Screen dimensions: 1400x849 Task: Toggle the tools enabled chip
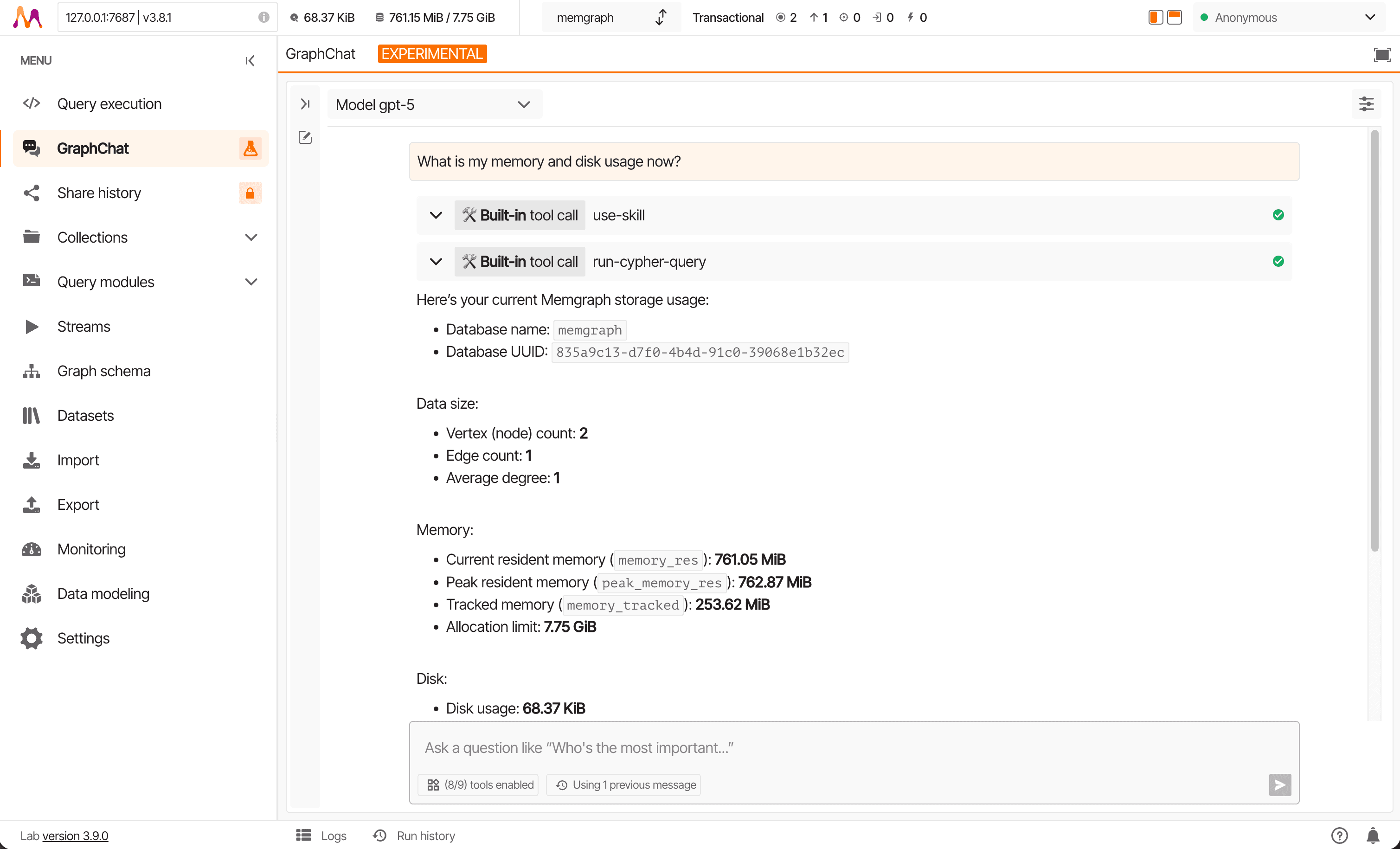click(x=480, y=785)
